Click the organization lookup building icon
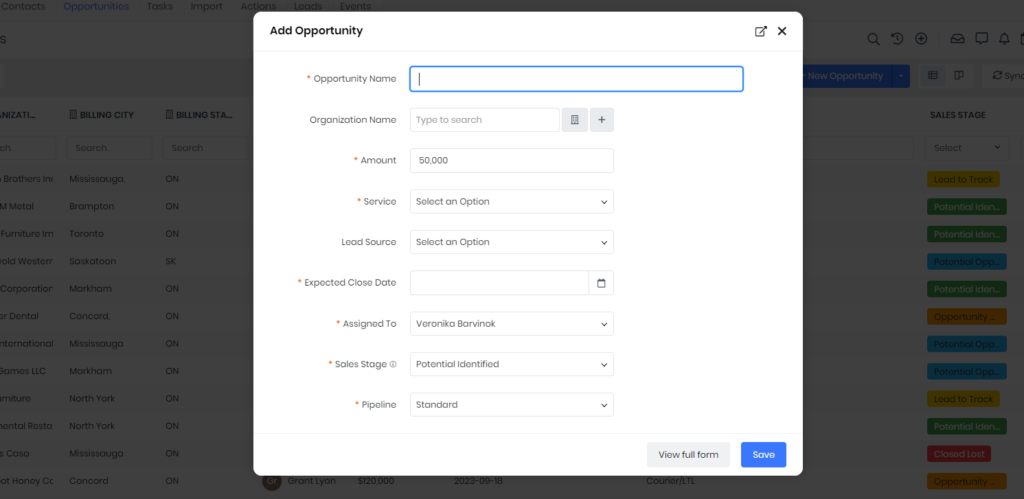 pyautogui.click(x=575, y=120)
